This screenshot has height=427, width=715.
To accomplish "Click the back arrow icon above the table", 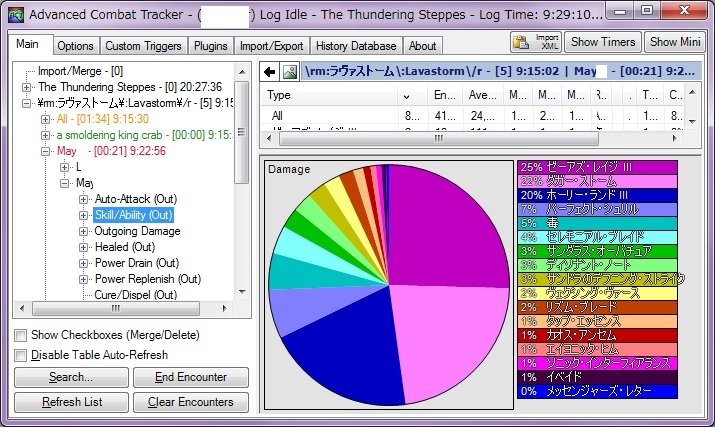I will coord(269,72).
